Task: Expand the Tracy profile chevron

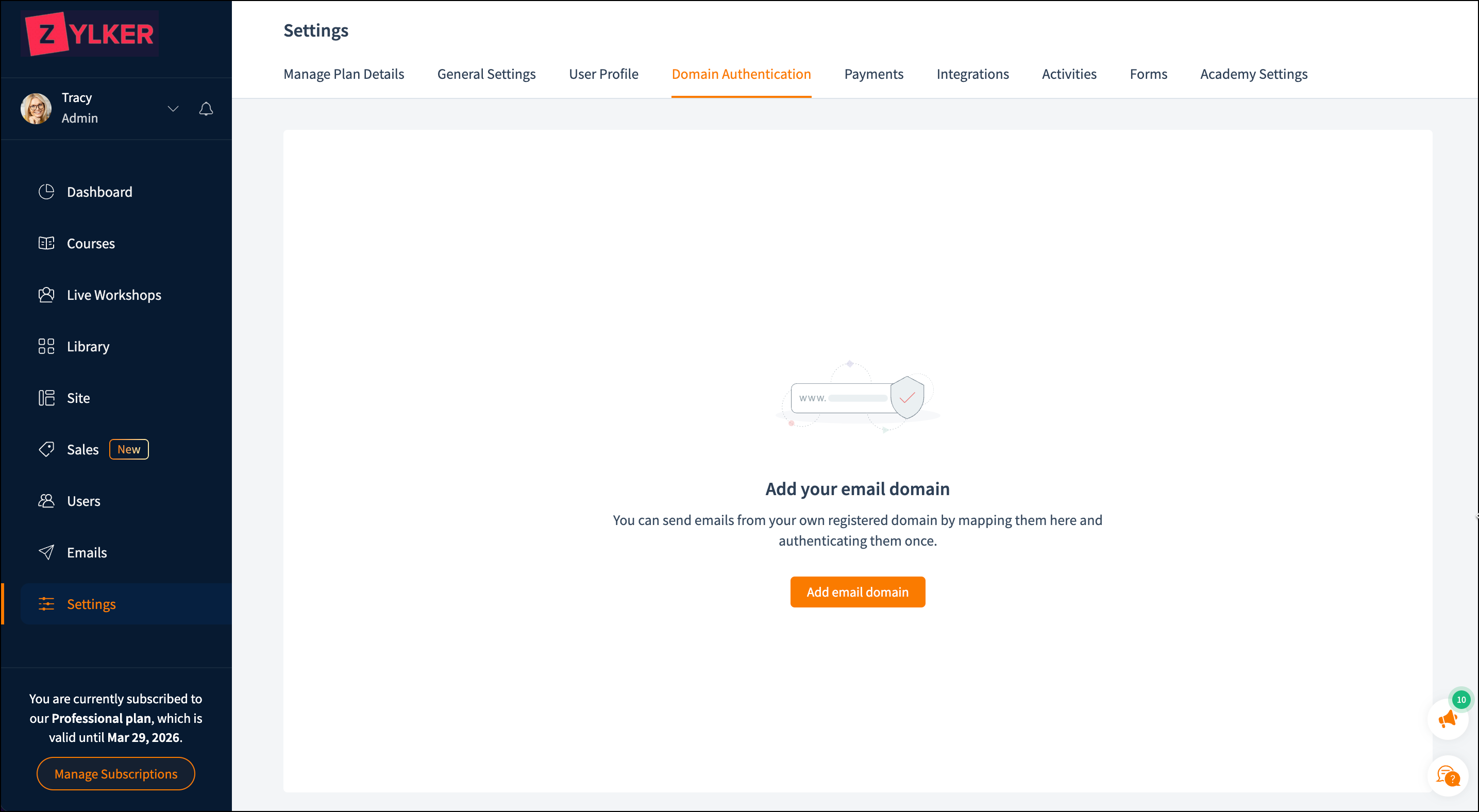Action: 173,109
